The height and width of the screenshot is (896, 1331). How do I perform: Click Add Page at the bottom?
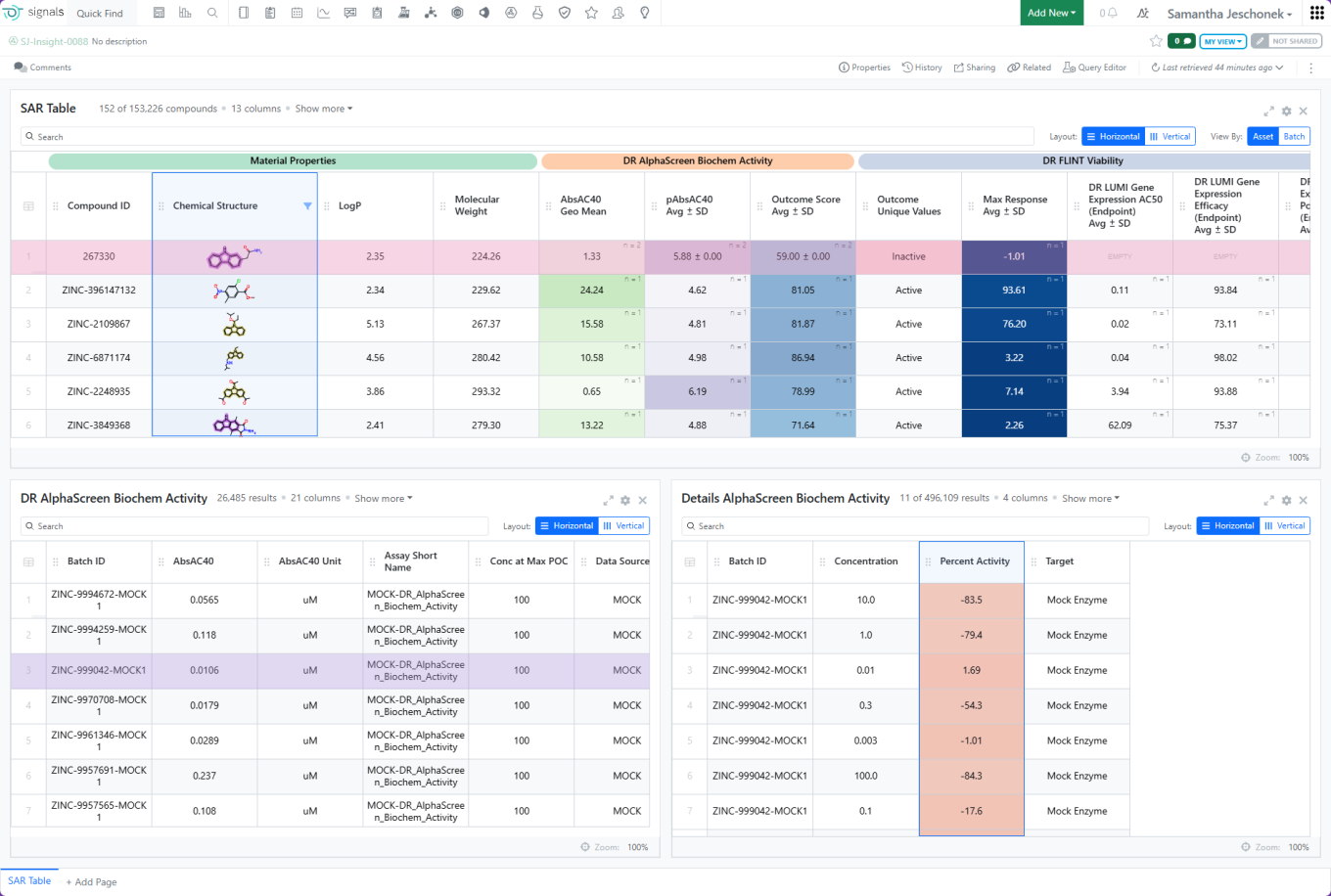click(91, 881)
